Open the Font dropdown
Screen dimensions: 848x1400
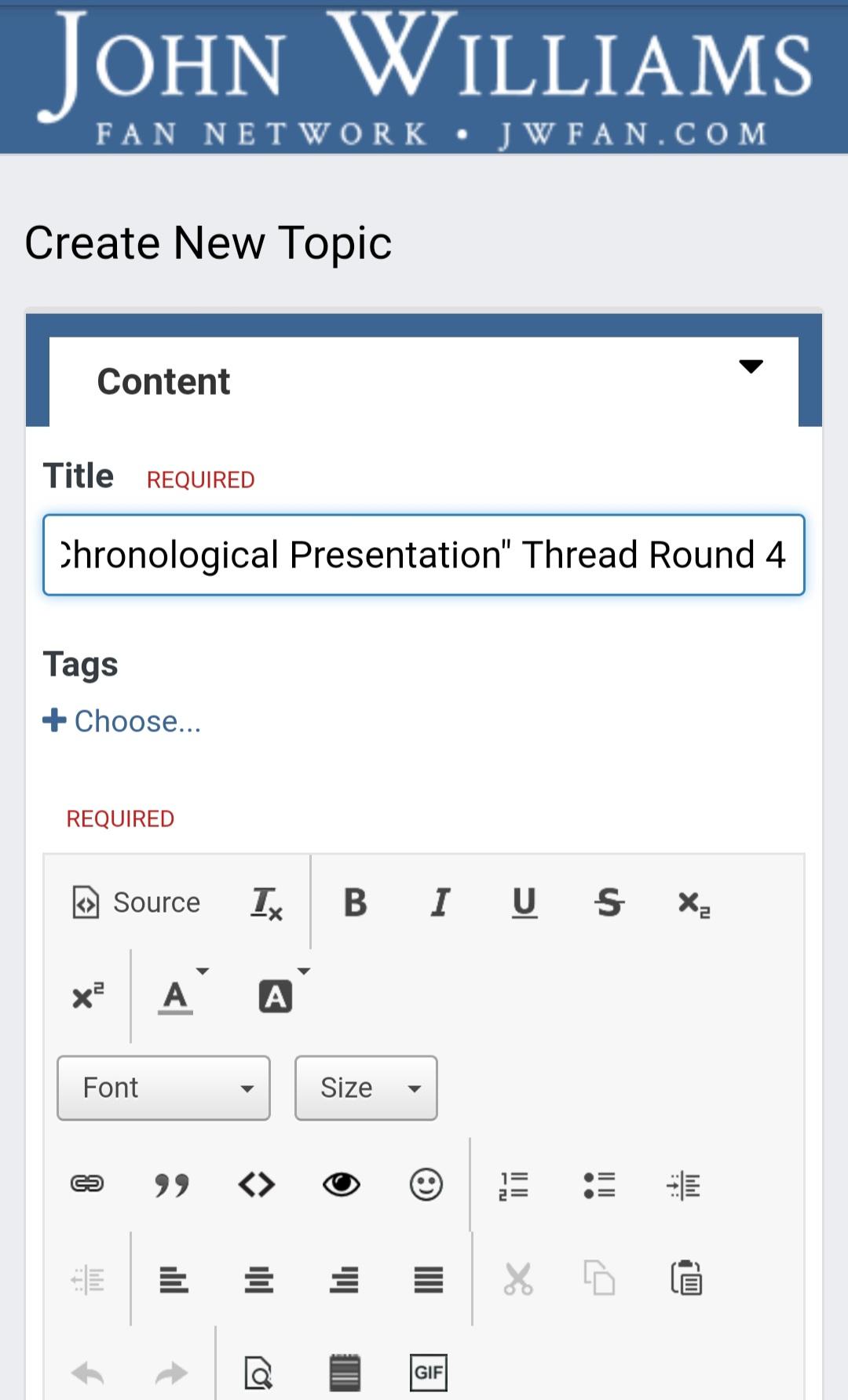[x=163, y=1088]
